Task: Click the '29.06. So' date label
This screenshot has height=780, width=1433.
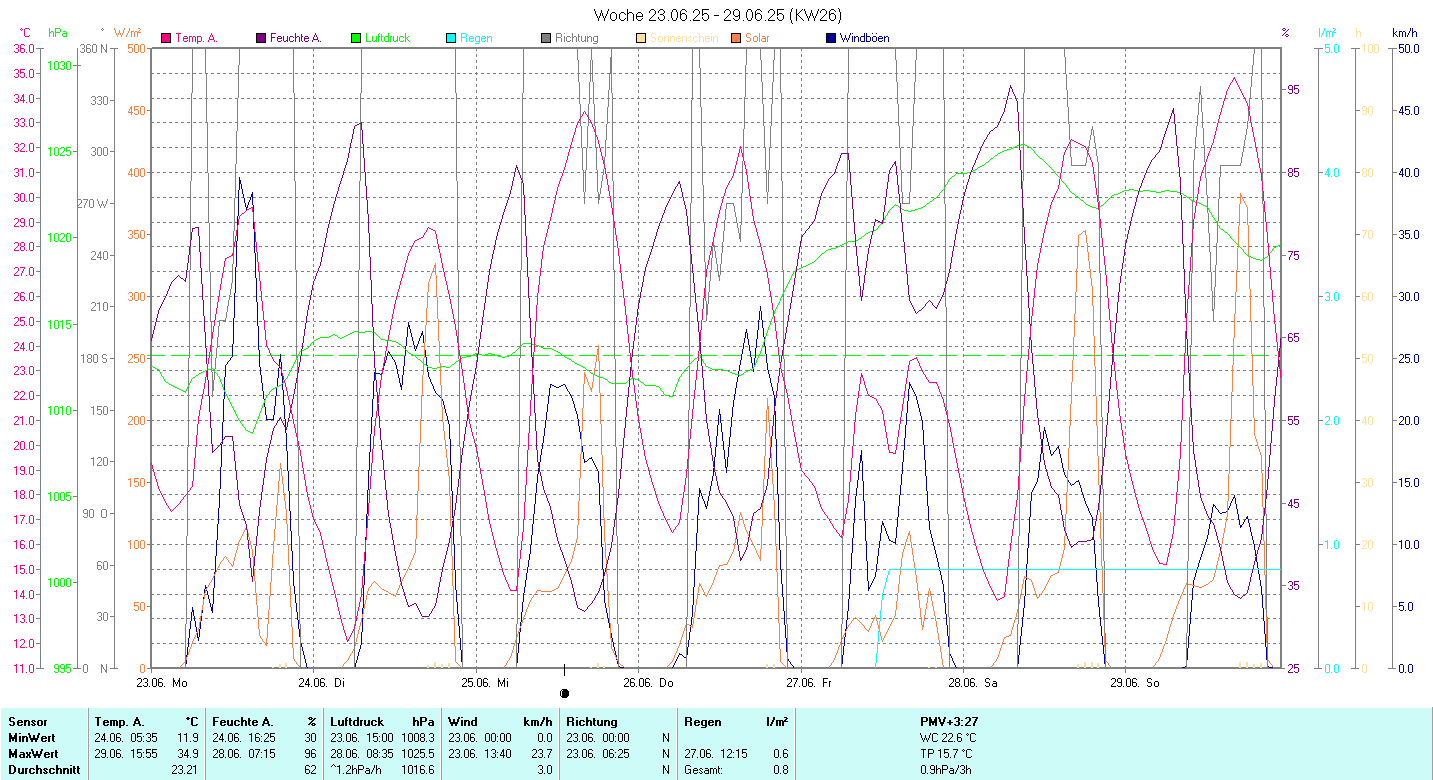Action: 1135,683
